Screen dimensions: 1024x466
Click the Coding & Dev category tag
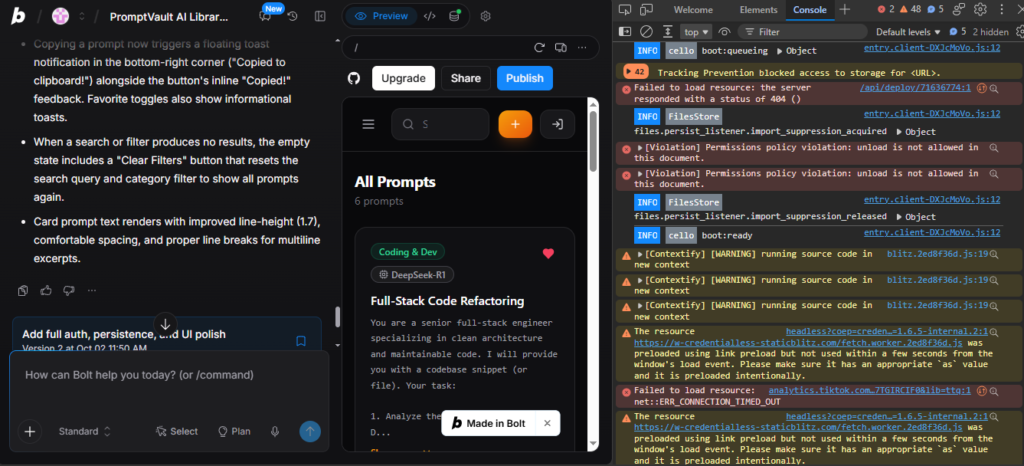pos(408,252)
